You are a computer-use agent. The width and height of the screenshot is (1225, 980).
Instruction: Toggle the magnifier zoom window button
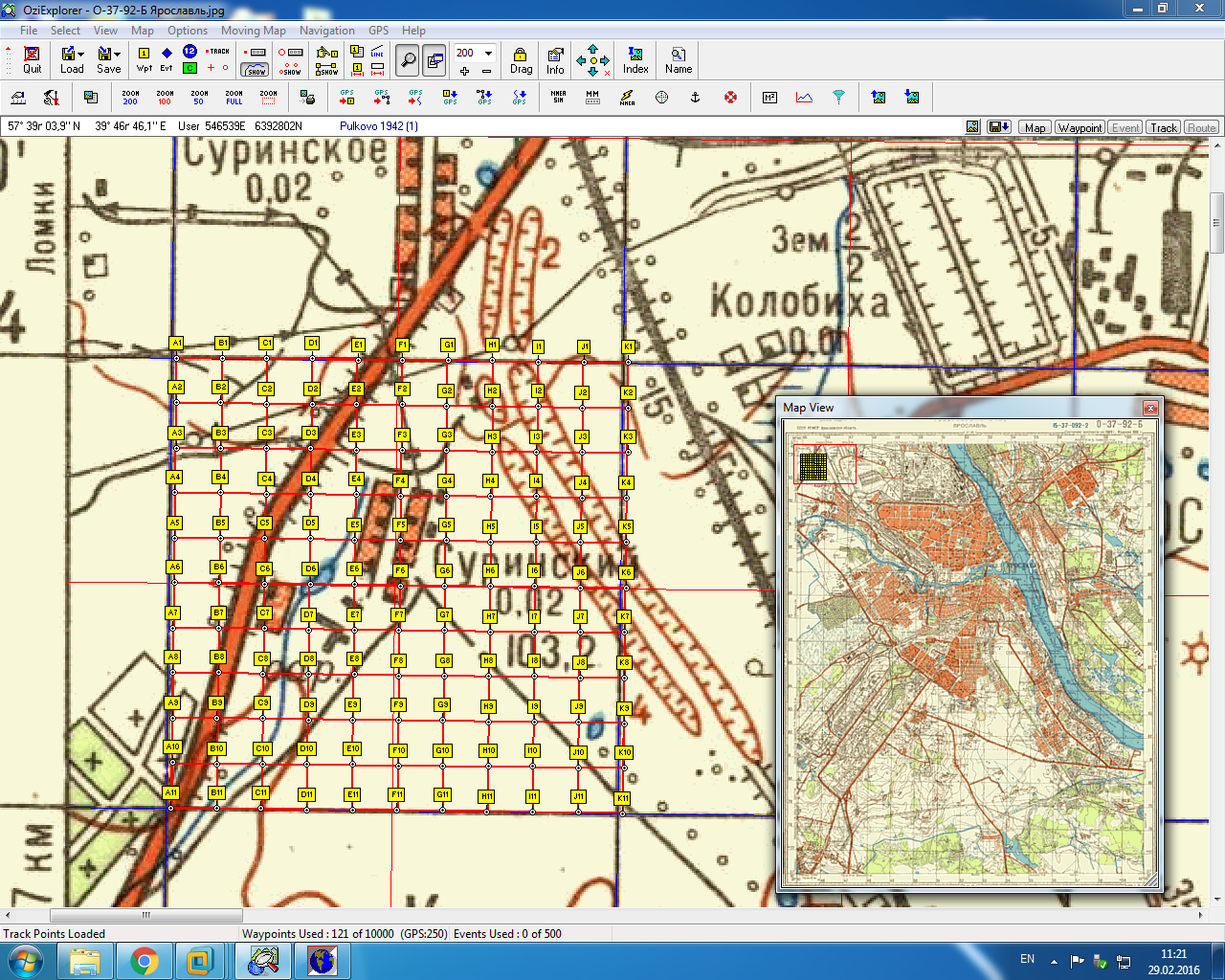pos(408,59)
